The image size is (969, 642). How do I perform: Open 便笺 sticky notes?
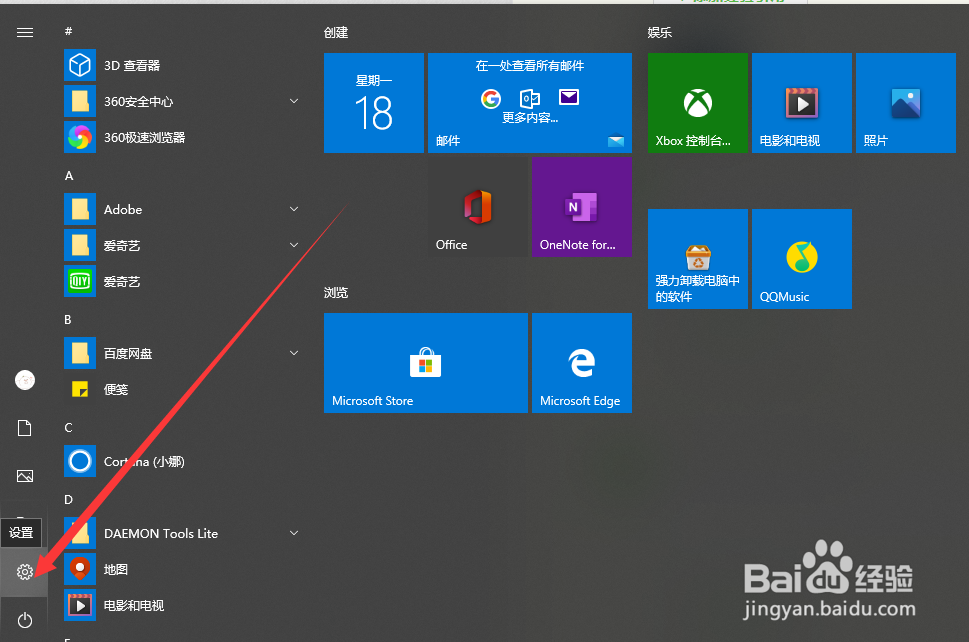pyautogui.click(x=184, y=389)
